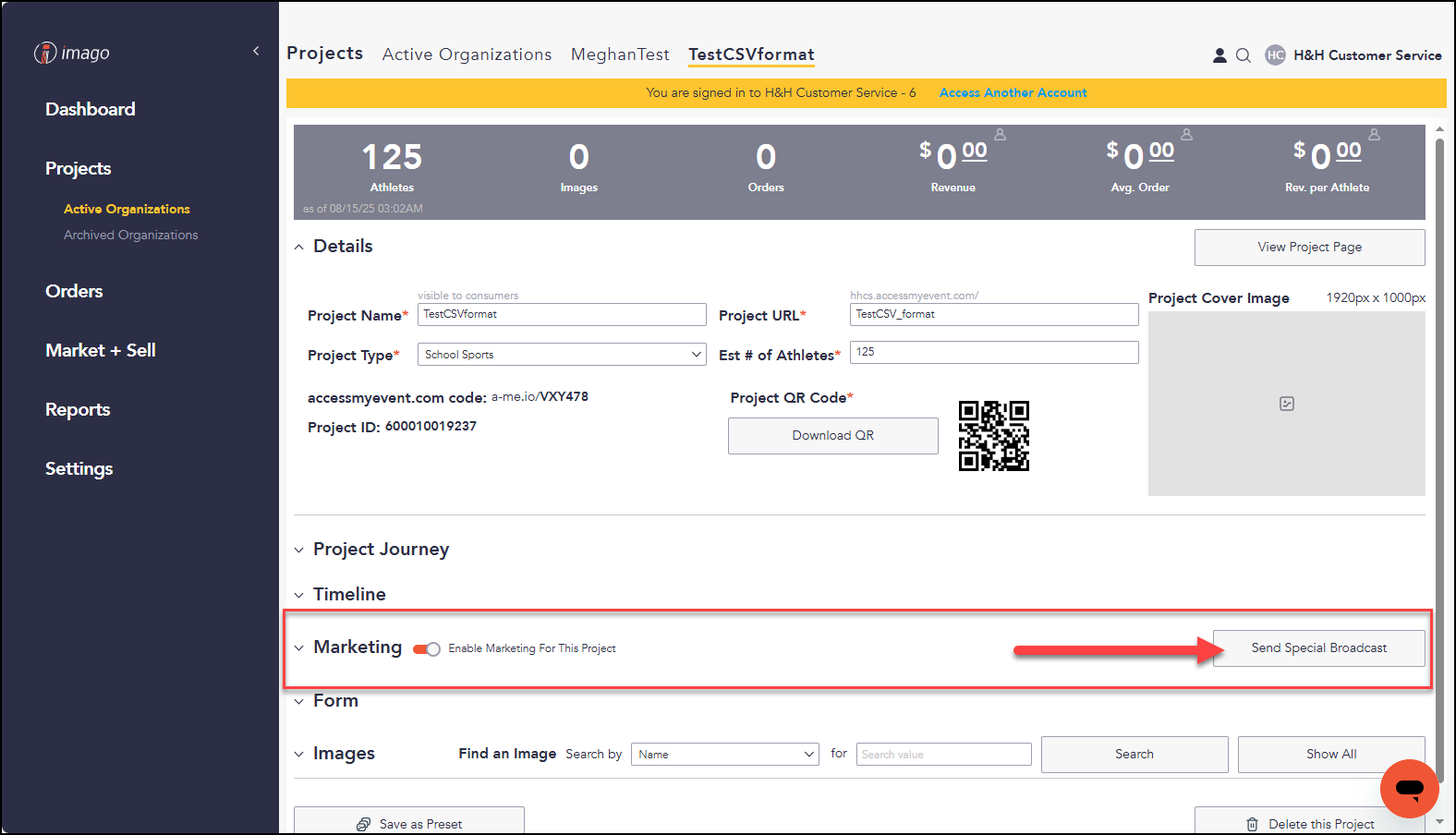Click the 0 Orders statistic
The height and width of the screenshot is (835, 1456).
pos(766,167)
